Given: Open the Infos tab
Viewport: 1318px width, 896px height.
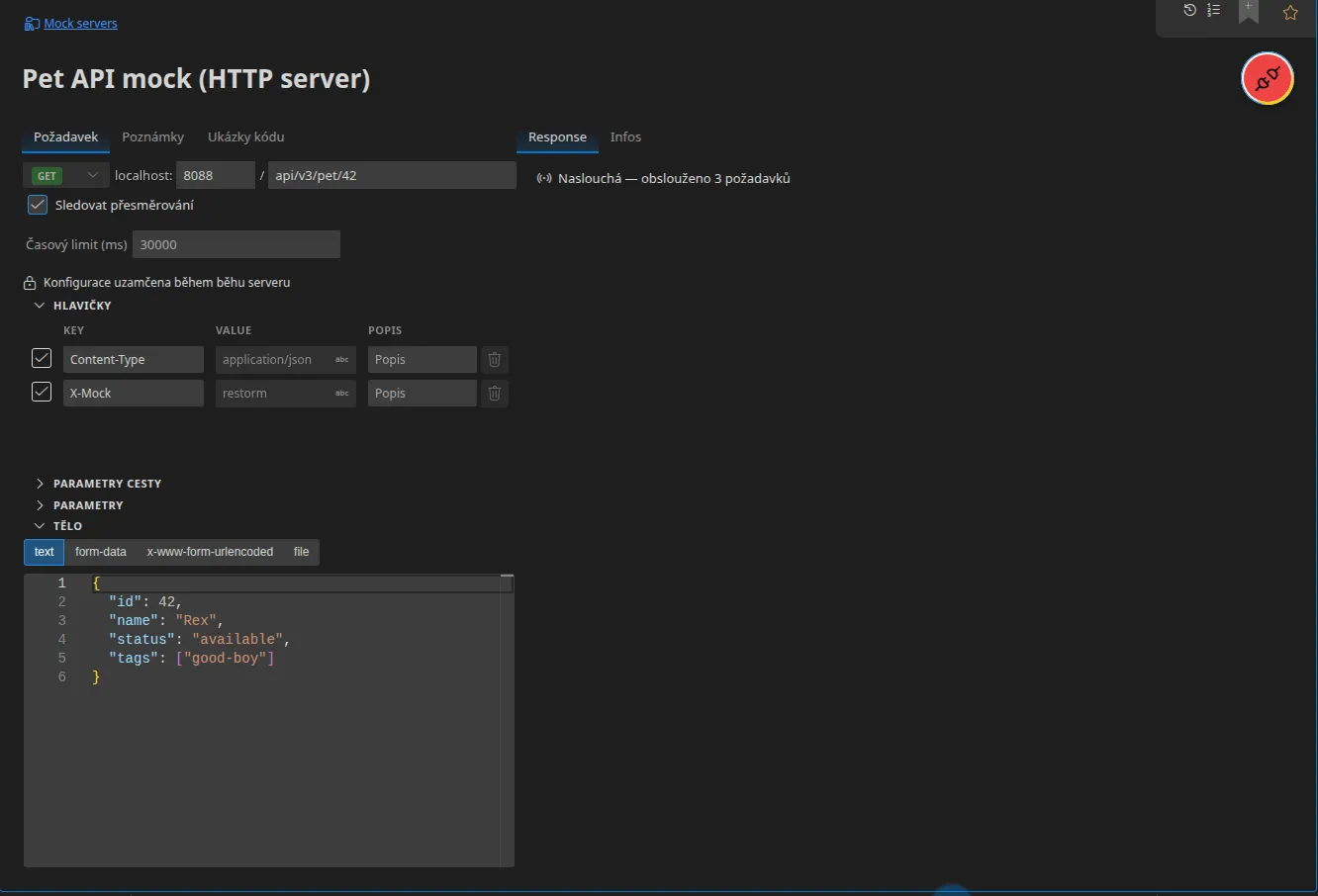Looking at the screenshot, I should click(625, 137).
